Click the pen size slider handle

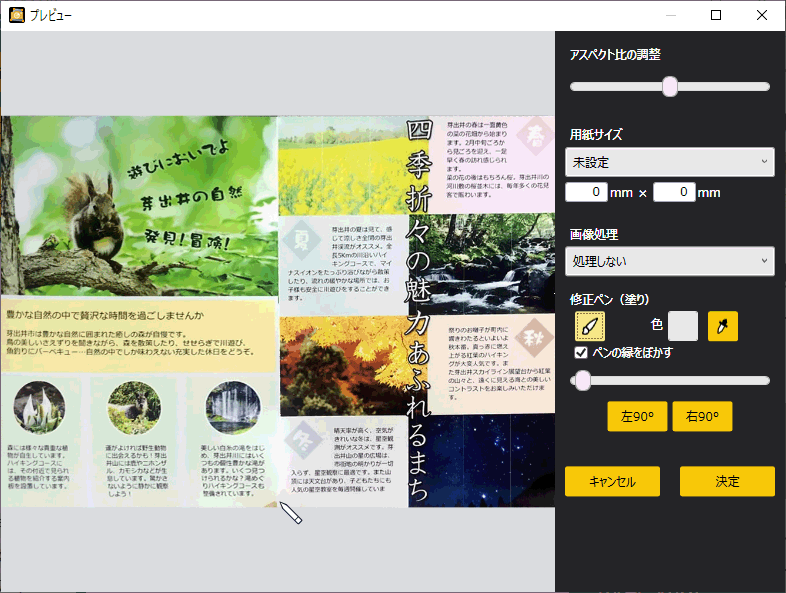[582, 380]
